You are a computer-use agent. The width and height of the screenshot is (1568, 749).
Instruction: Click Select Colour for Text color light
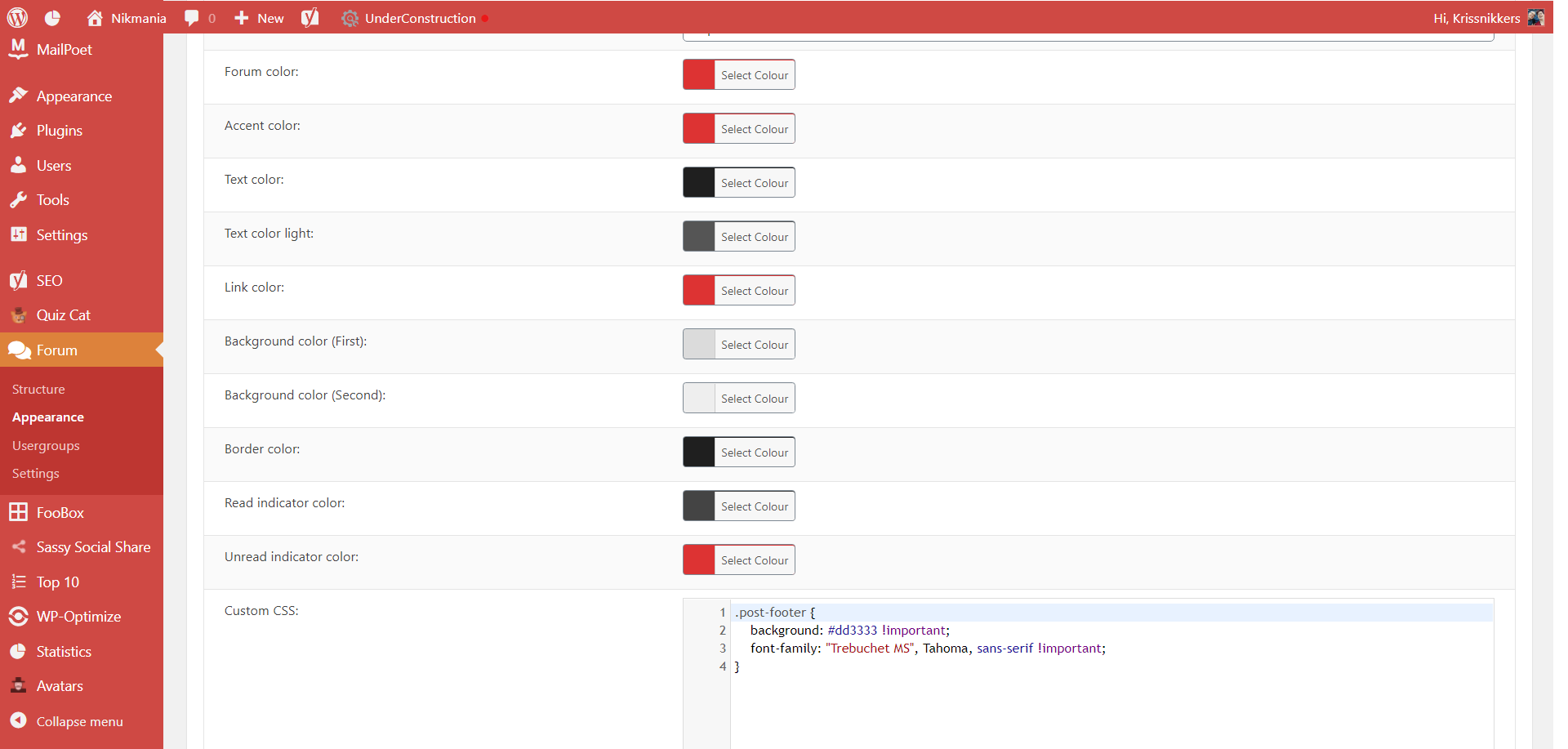pyautogui.click(x=754, y=237)
